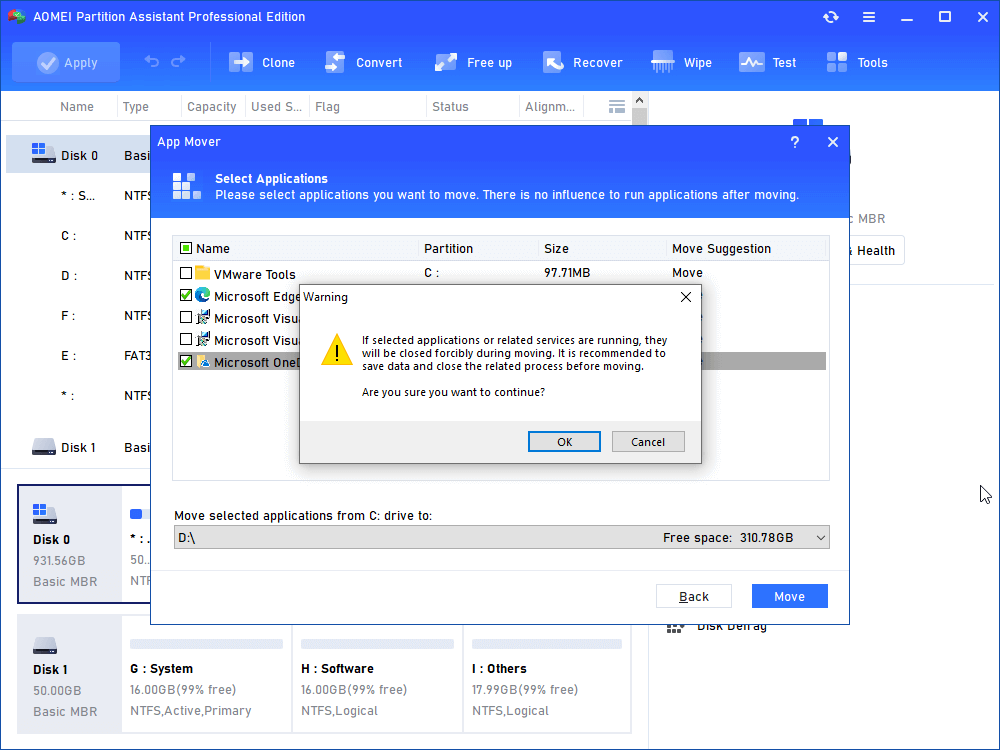Screen dimensions: 1000x750
Task: Open the Free up tool
Action: [473, 62]
